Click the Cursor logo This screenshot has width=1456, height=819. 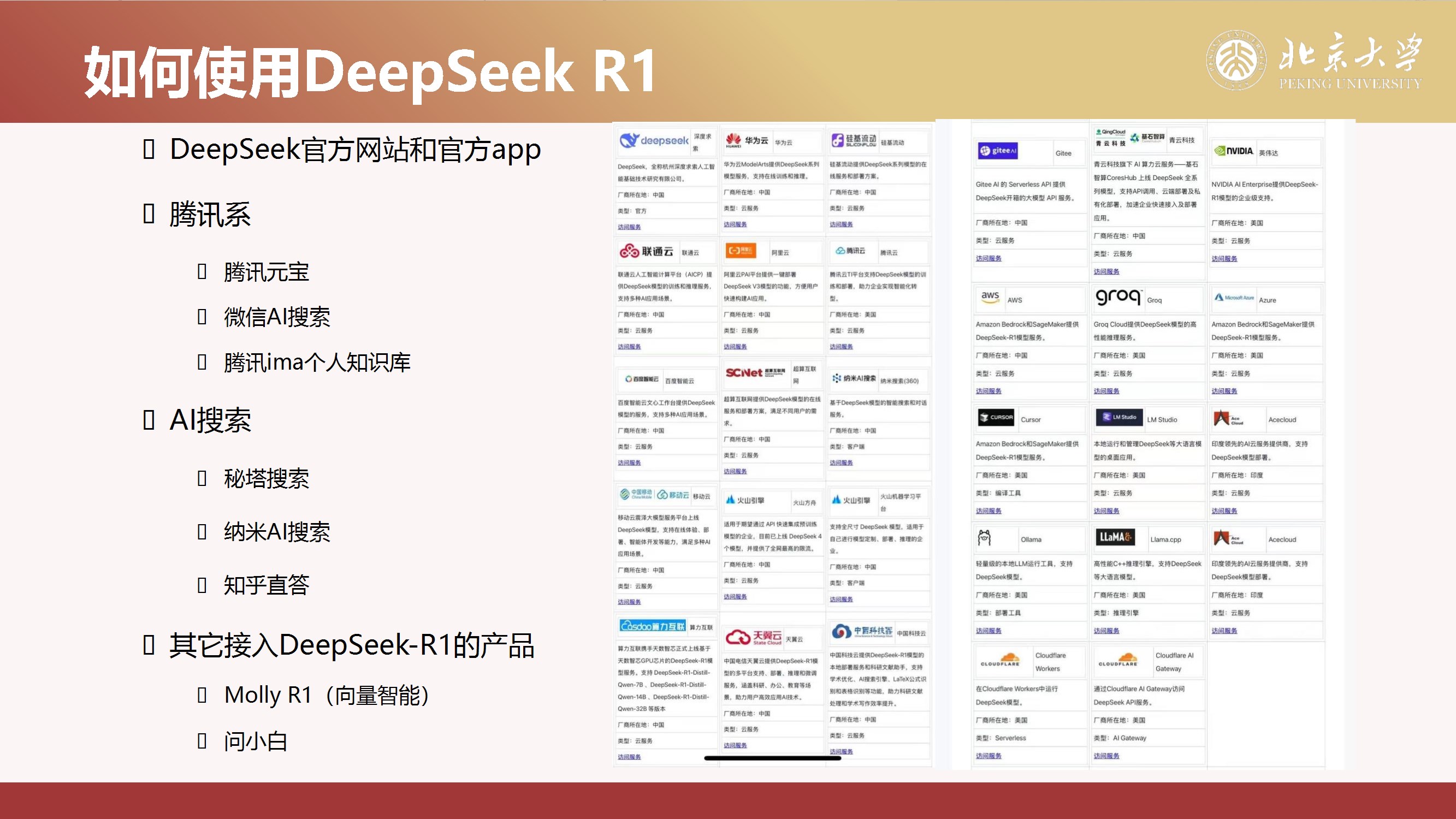click(997, 417)
